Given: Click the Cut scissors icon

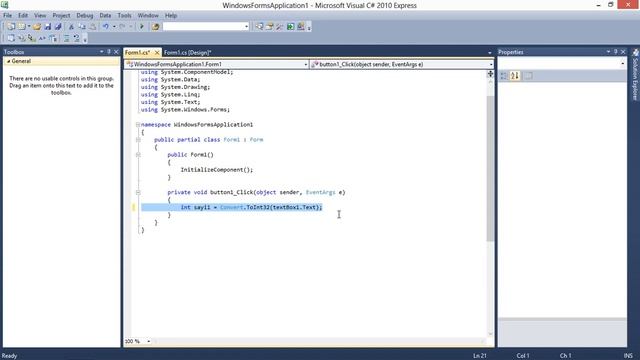Looking at the screenshot, I should [71, 27].
